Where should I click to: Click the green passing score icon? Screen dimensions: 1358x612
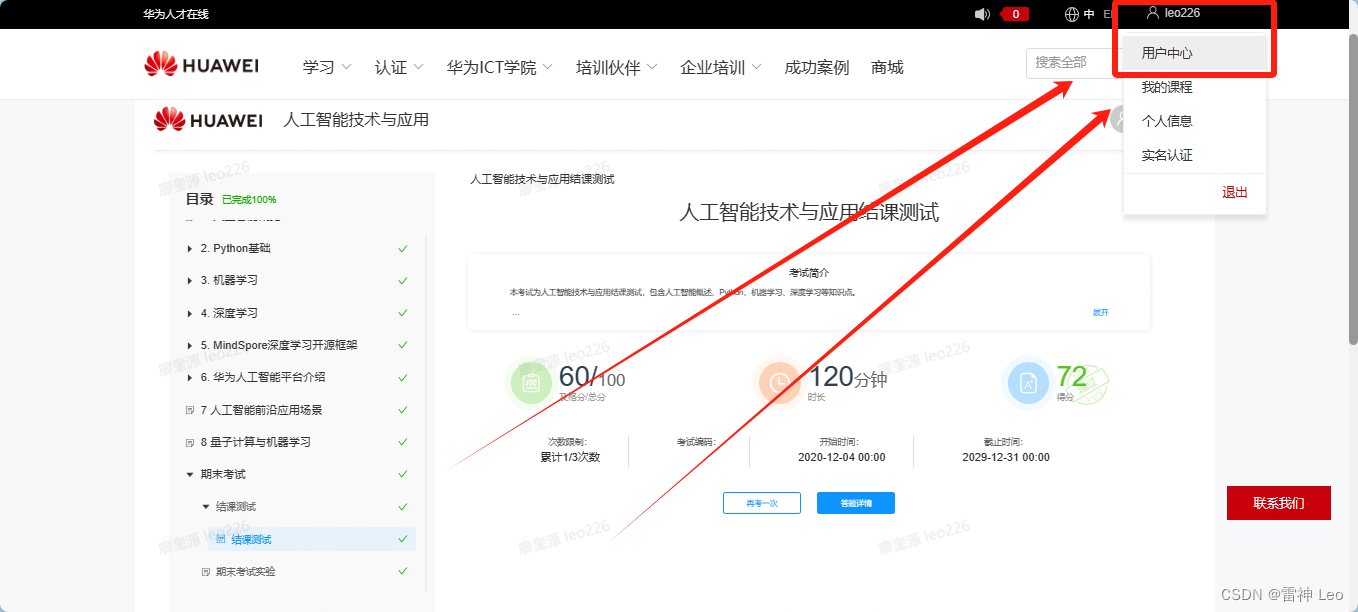pos(533,383)
